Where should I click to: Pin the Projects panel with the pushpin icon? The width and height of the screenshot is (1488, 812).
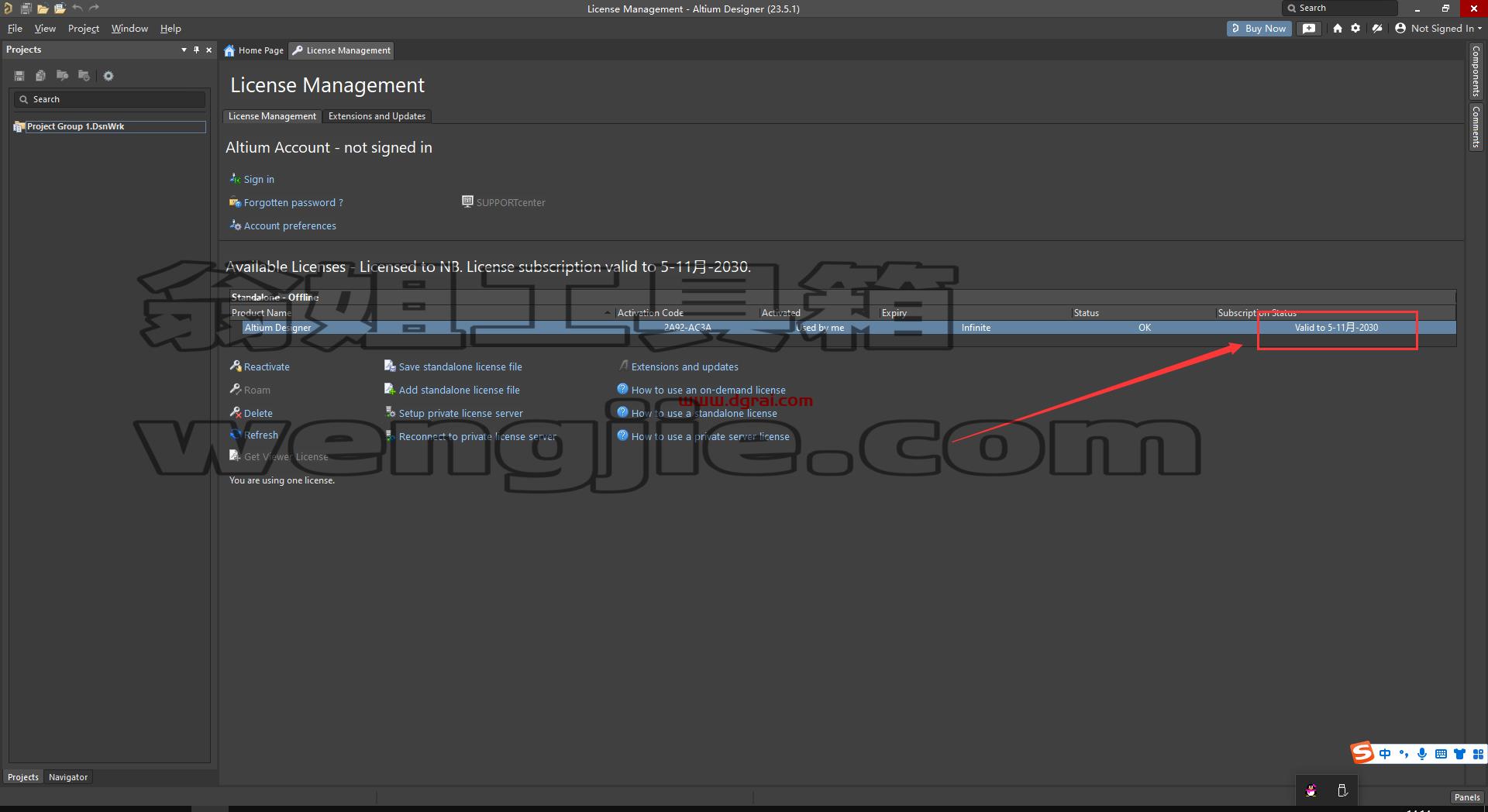pos(196,50)
